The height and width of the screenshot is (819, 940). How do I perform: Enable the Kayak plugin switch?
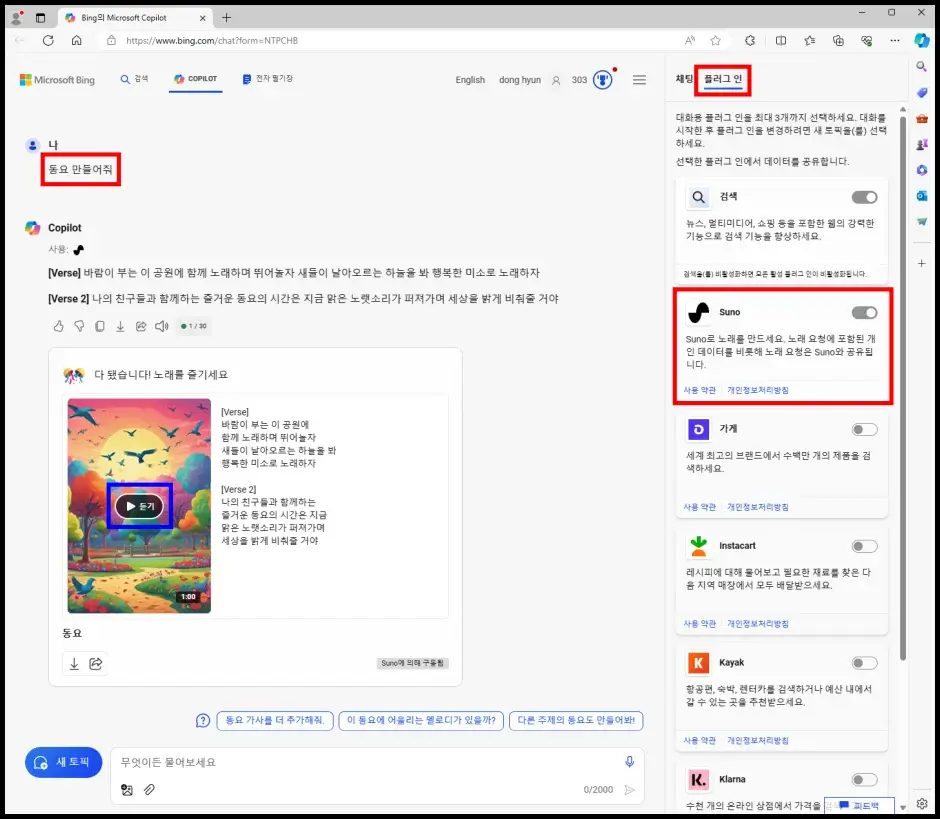864,663
